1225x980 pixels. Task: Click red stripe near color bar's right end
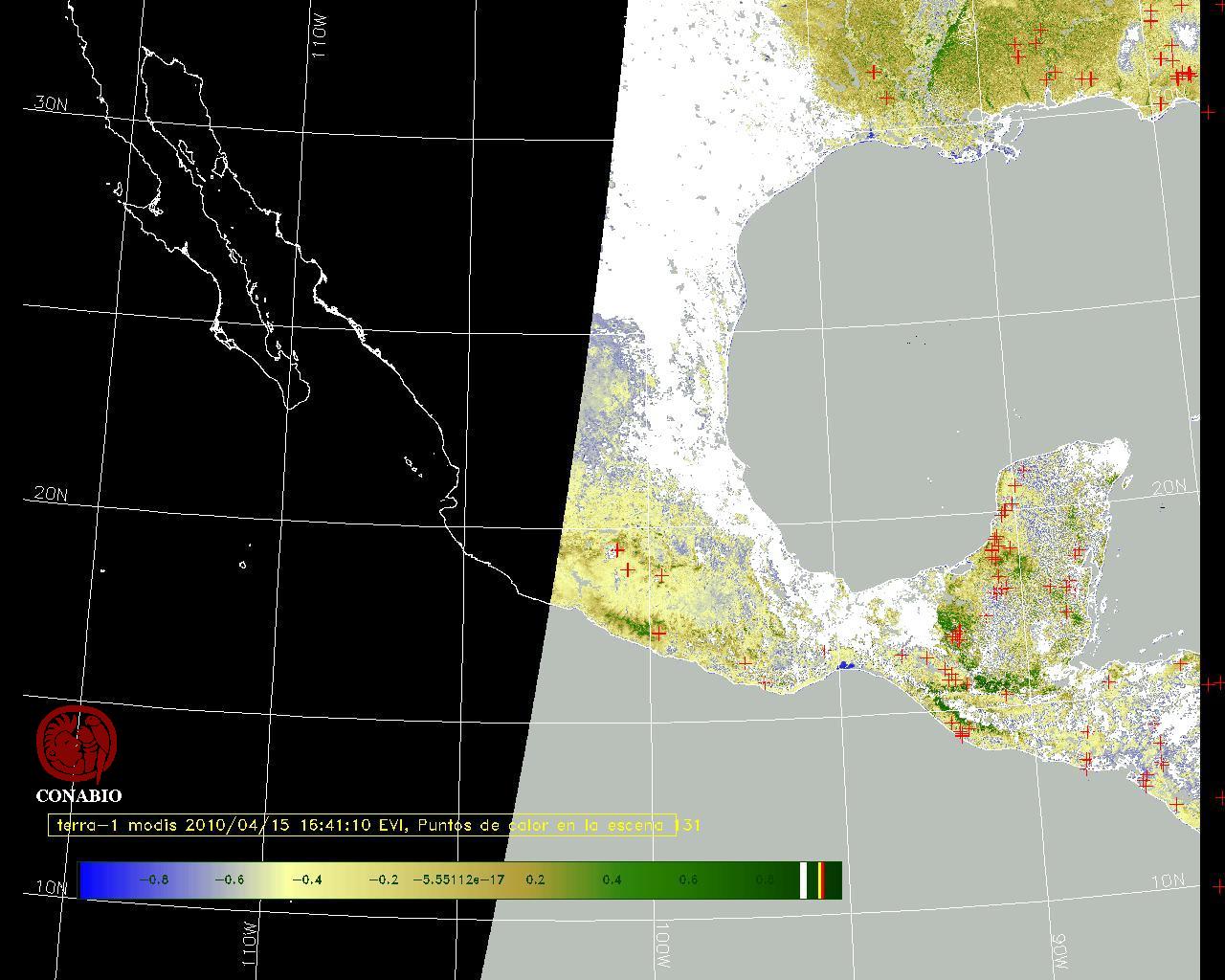pos(821,880)
